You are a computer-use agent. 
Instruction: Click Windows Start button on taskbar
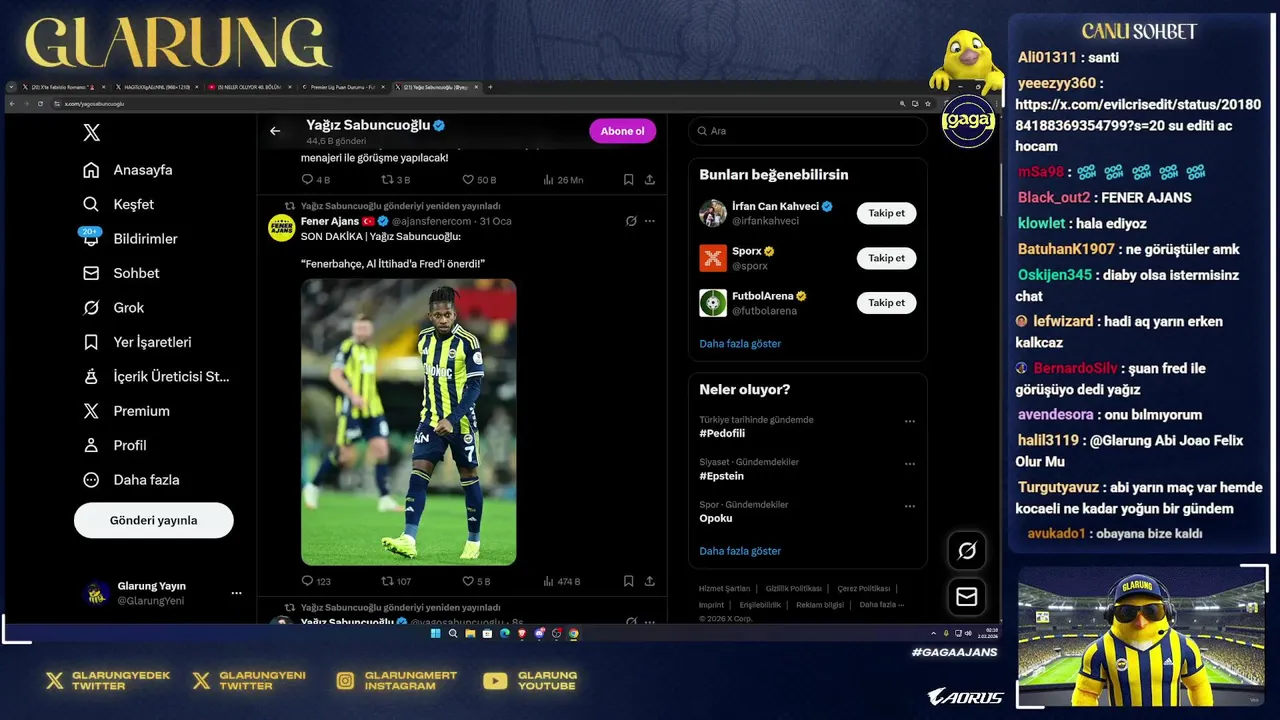[x=435, y=633]
